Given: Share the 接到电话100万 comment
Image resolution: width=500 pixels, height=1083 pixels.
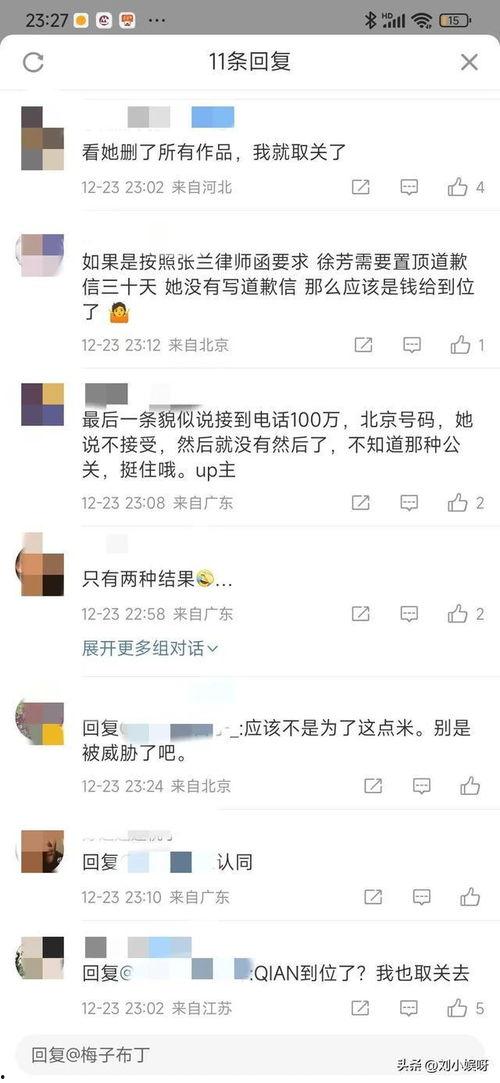Looking at the screenshot, I should tap(360, 503).
